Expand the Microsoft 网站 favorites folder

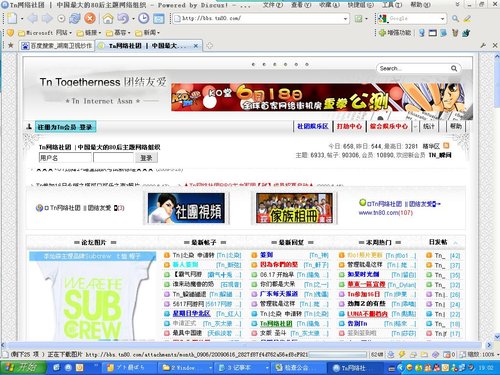click(45, 33)
